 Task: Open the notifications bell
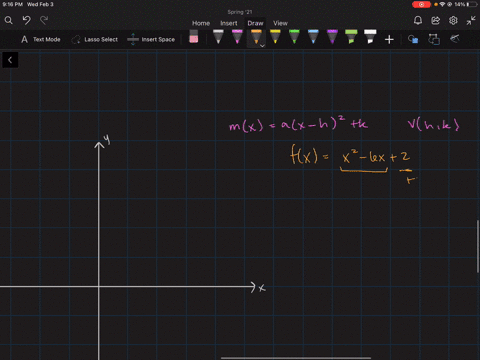coord(418,21)
